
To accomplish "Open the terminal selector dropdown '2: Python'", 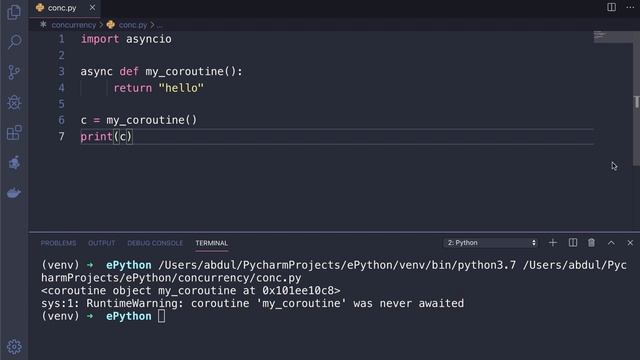I will [491, 243].
